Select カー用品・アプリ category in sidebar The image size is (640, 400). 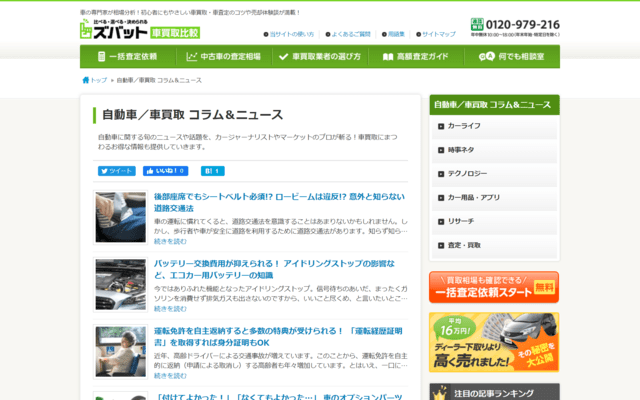[x=494, y=198]
